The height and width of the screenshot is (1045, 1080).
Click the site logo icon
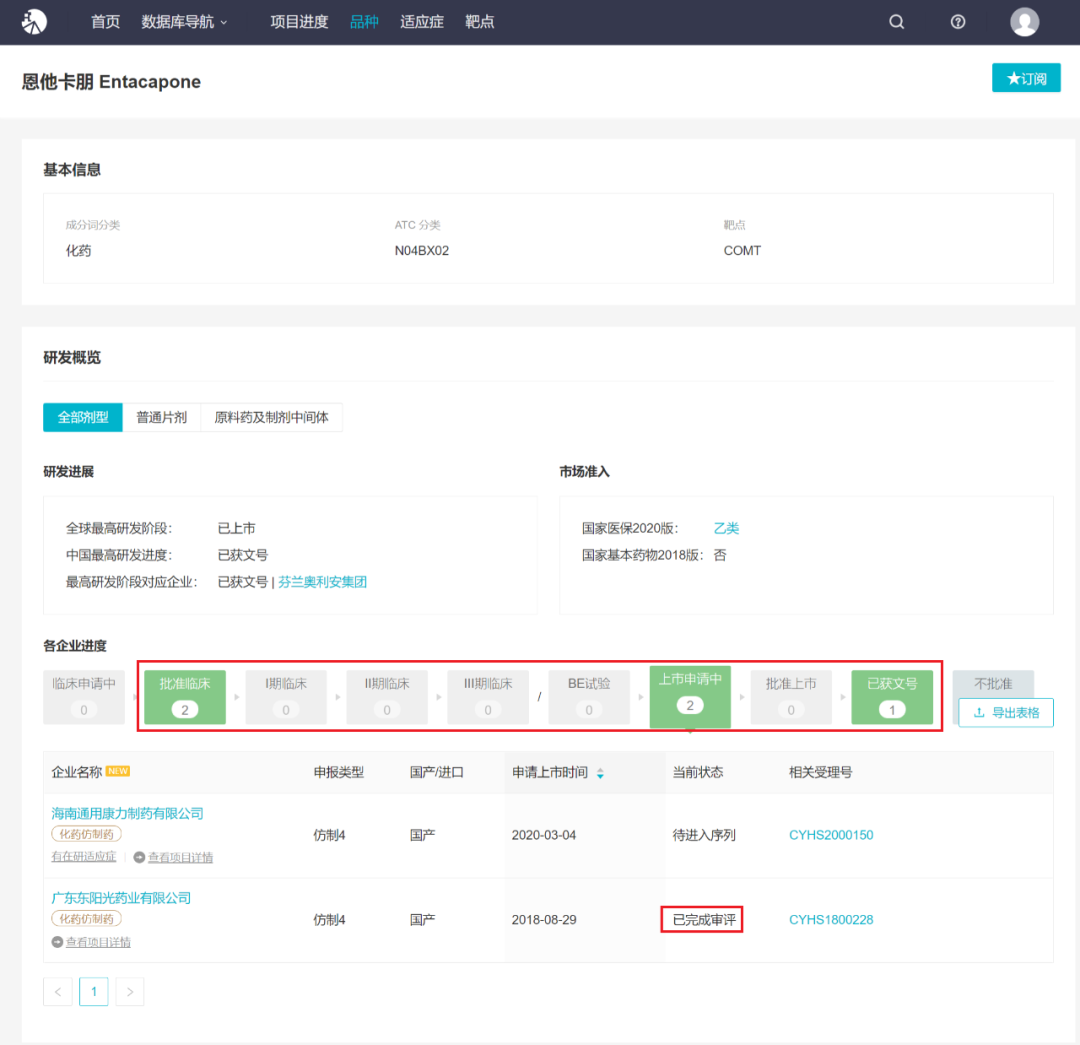pos(35,21)
